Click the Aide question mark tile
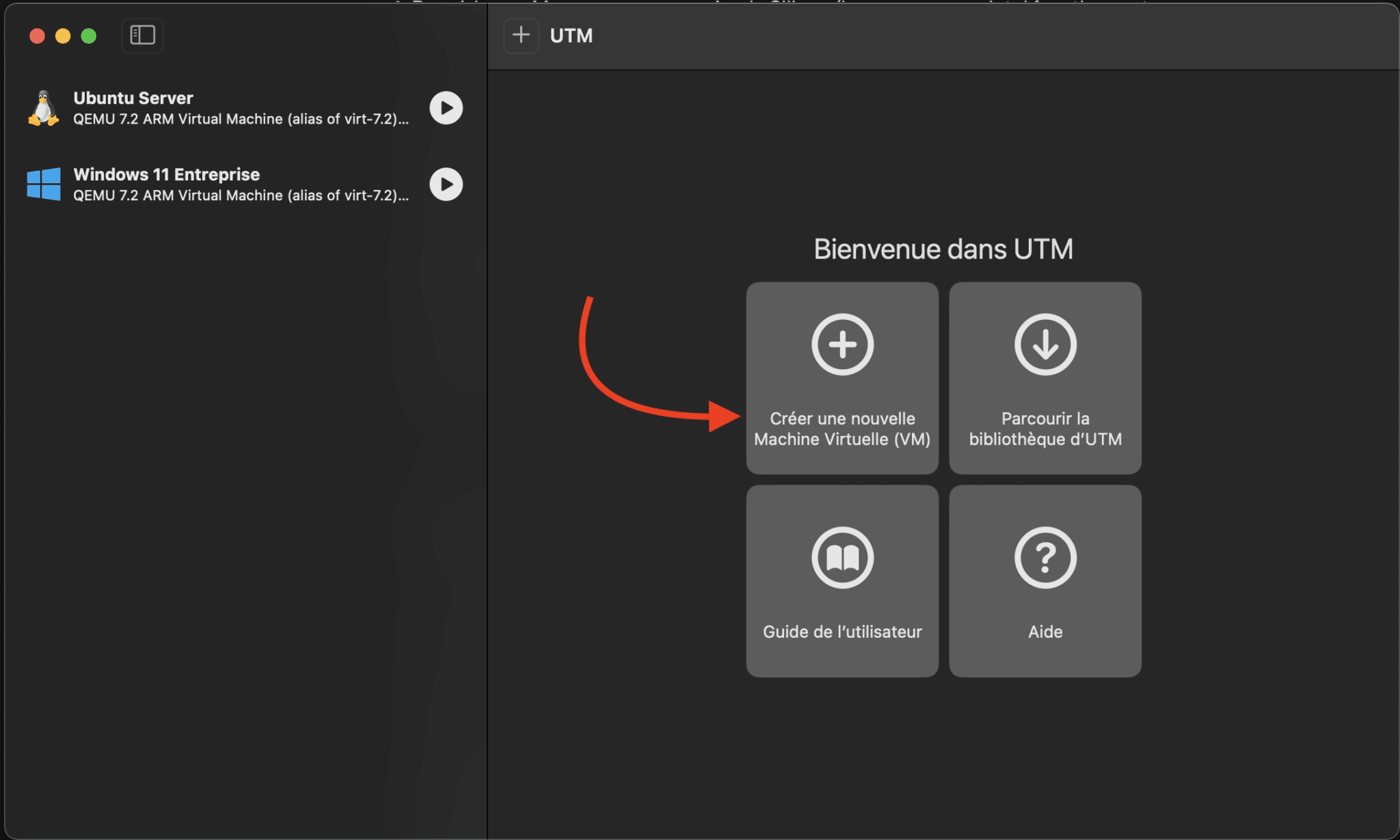This screenshot has width=1400, height=840. 1045,580
